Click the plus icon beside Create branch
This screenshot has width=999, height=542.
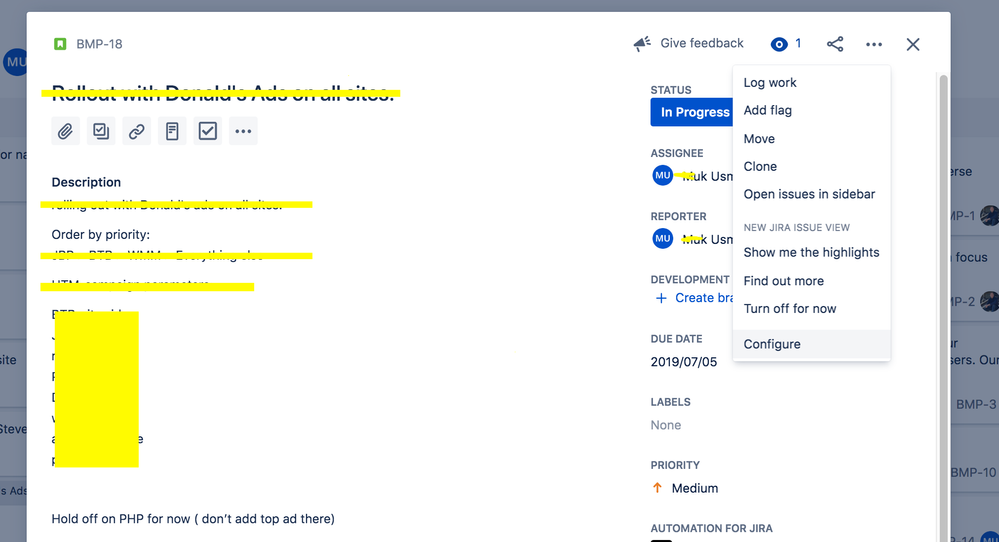661,298
